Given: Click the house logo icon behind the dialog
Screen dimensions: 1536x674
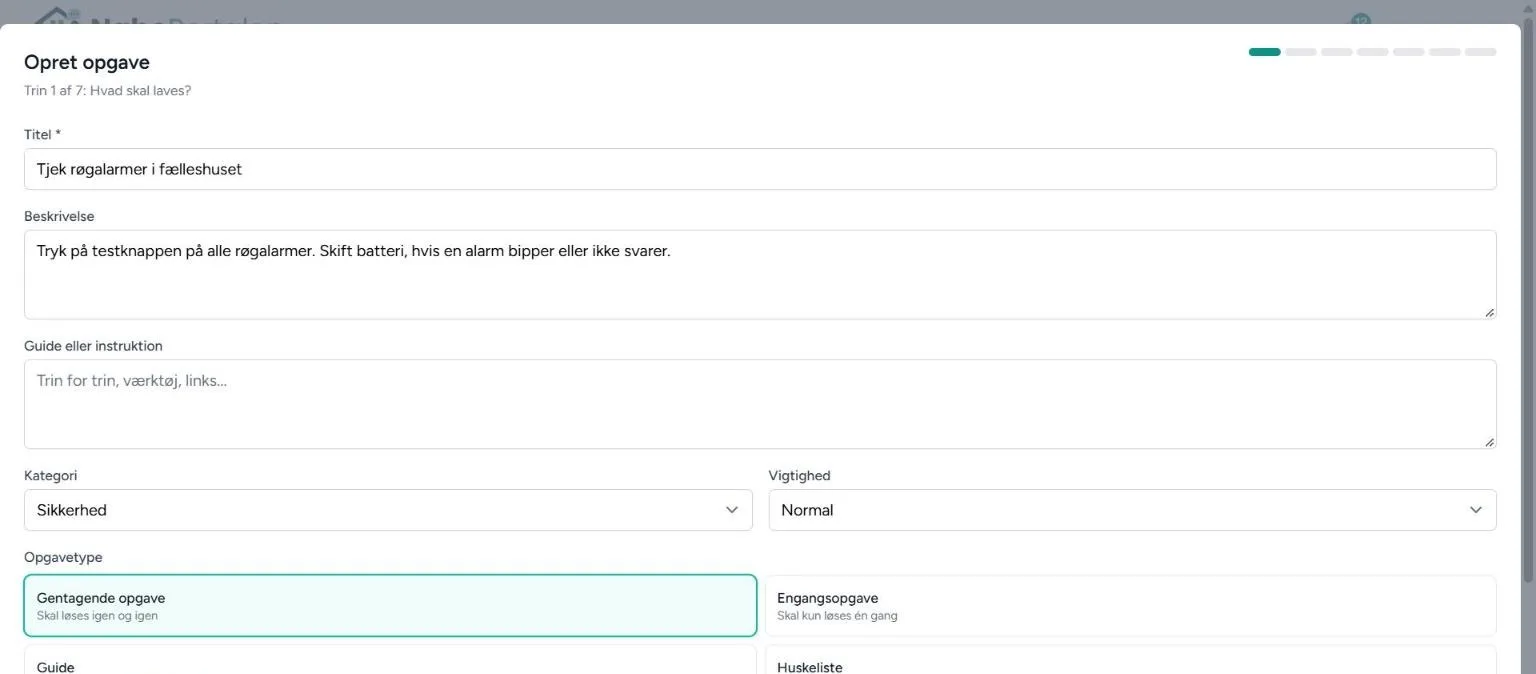Looking at the screenshot, I should click(x=57, y=16).
